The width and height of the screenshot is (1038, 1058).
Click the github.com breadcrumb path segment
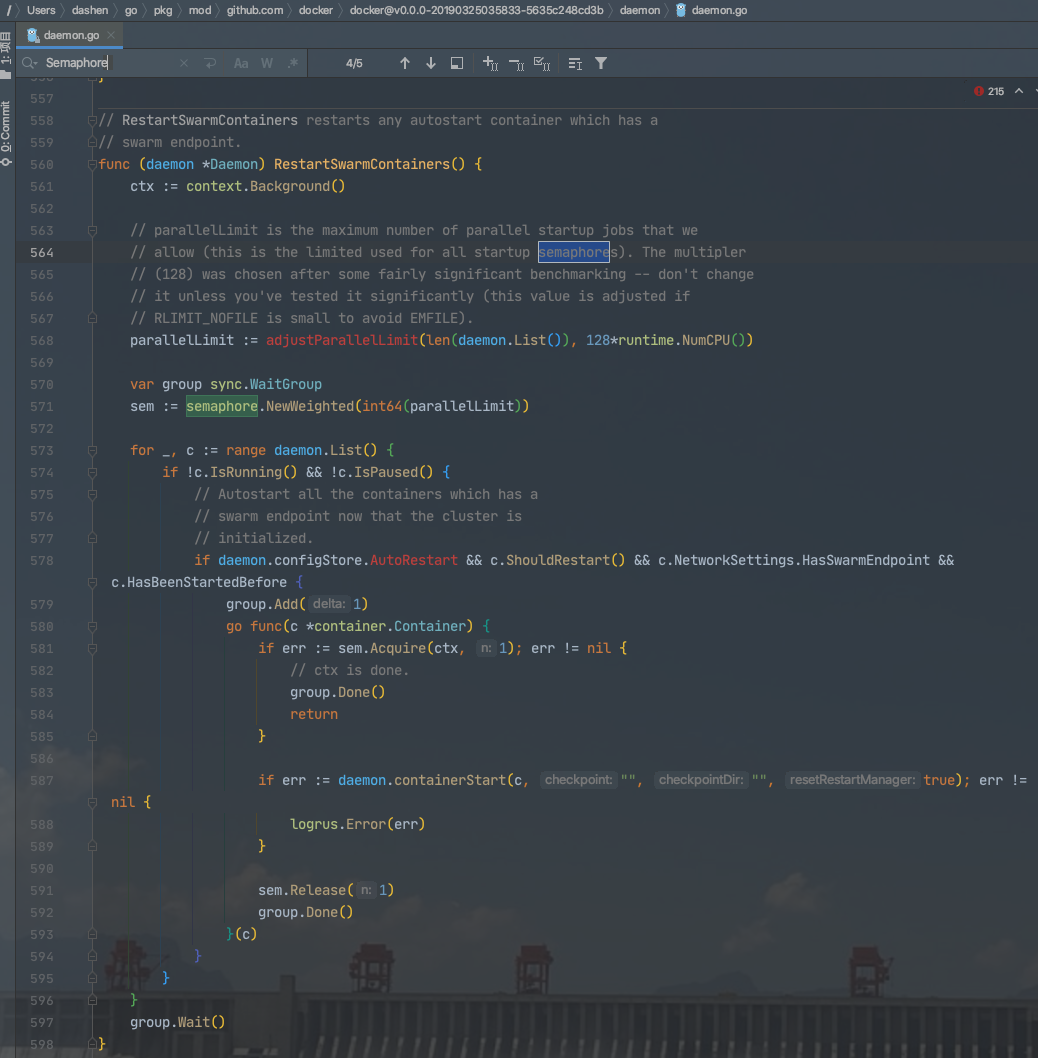coord(255,10)
